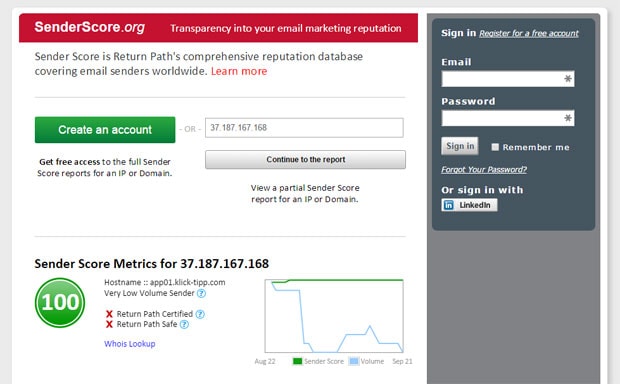Click the Aug 22 chart axis label
620x384 pixels.
265,361
